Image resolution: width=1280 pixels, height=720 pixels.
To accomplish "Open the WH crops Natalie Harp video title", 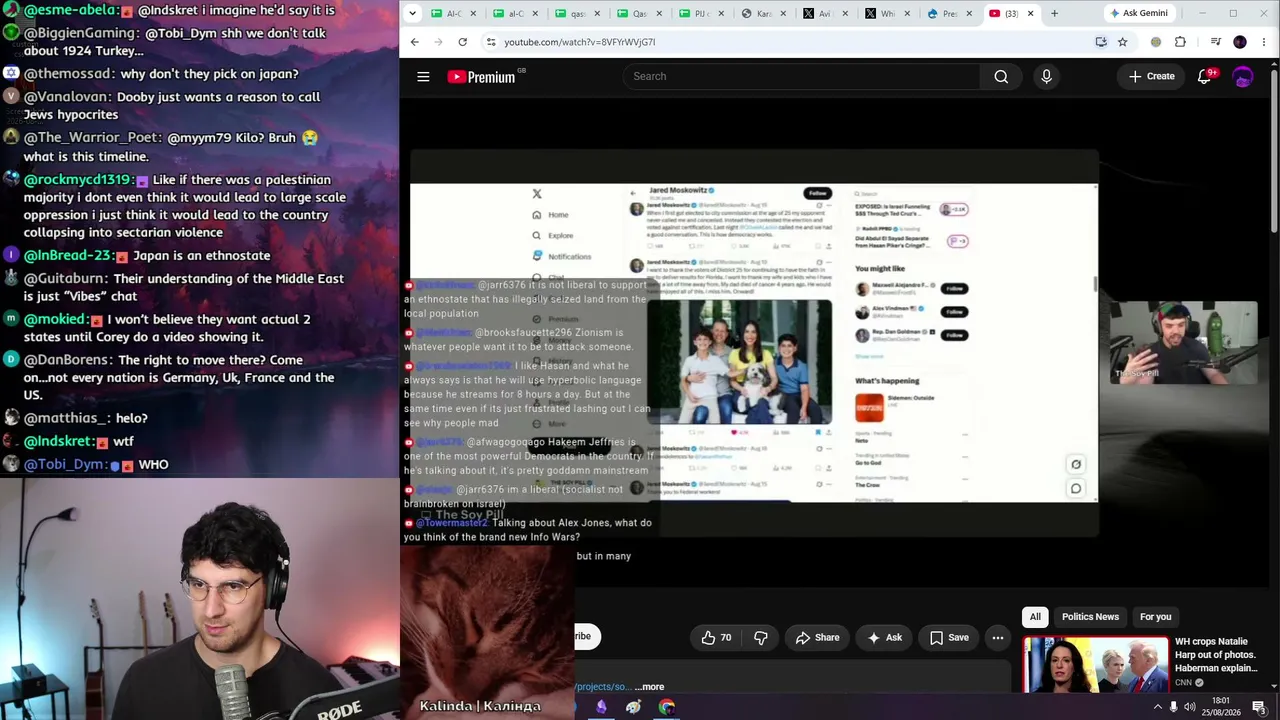I will tap(1215, 655).
